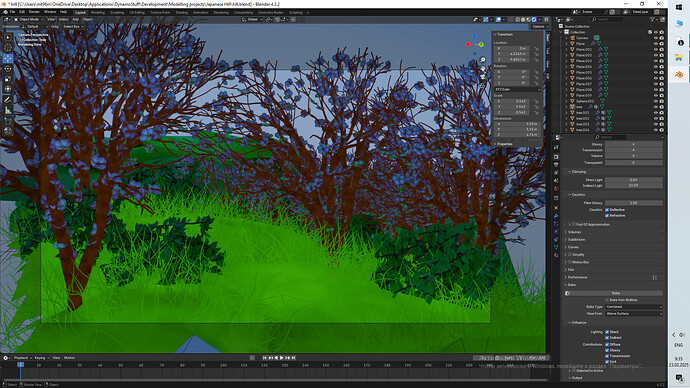Open the timeline Playback popover
Viewport: 690px width, 388px height.
(x=22, y=358)
